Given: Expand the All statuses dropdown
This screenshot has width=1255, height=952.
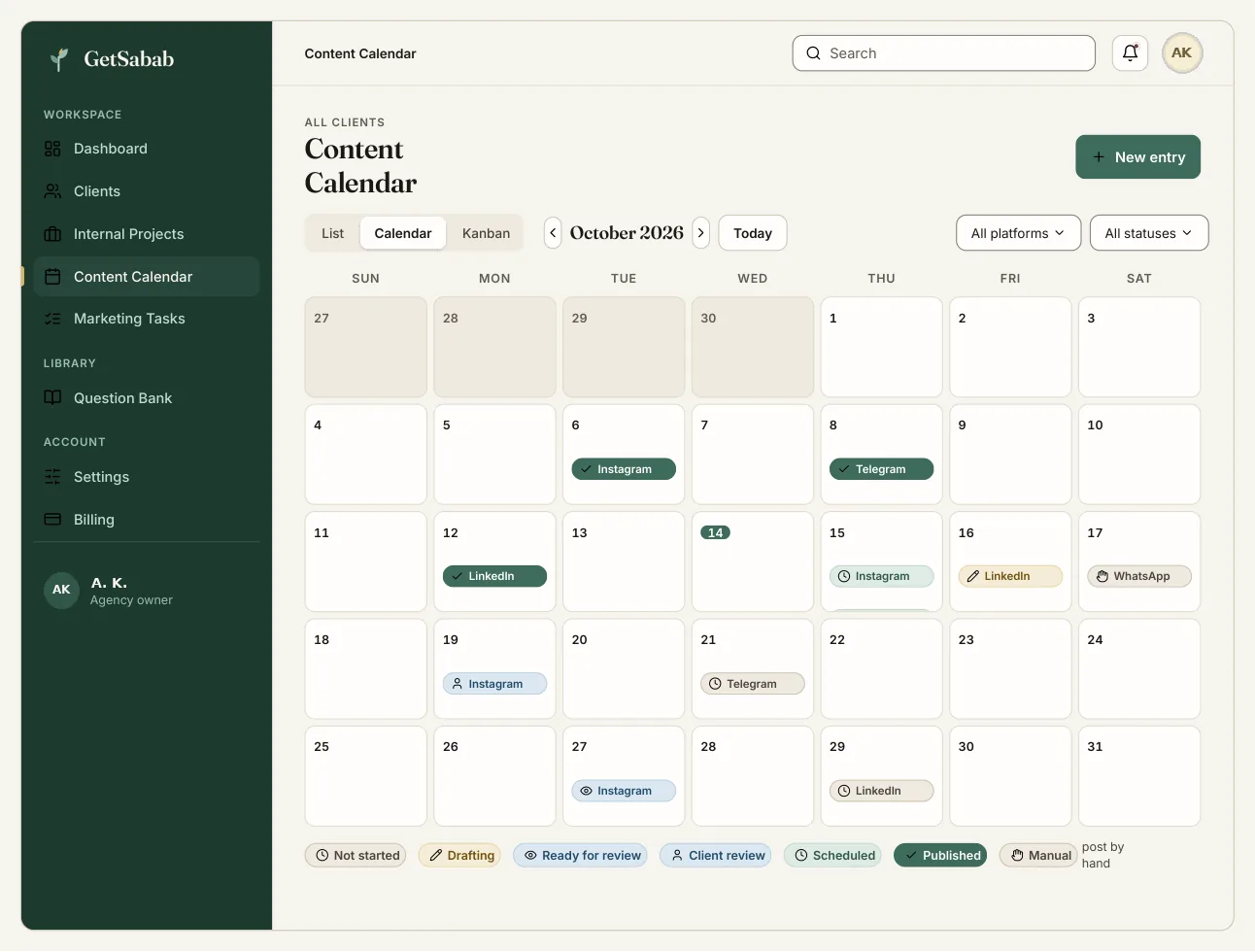Looking at the screenshot, I should click(x=1149, y=233).
